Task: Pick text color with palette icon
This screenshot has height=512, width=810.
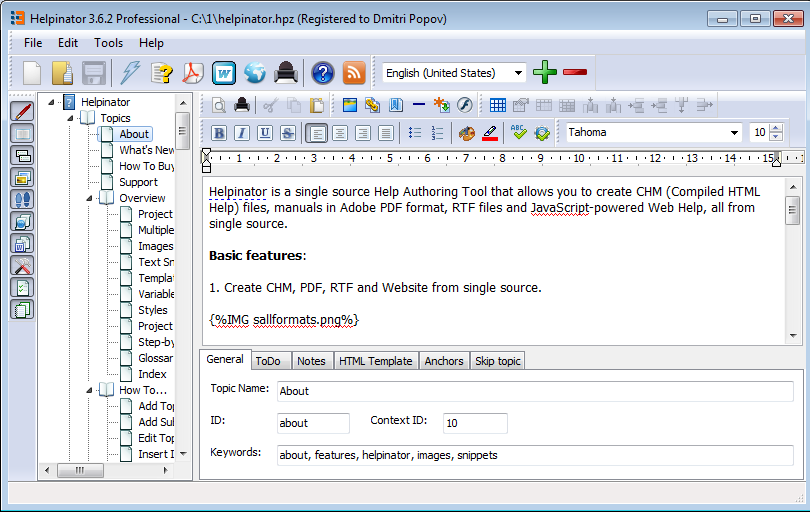Action: click(466, 133)
